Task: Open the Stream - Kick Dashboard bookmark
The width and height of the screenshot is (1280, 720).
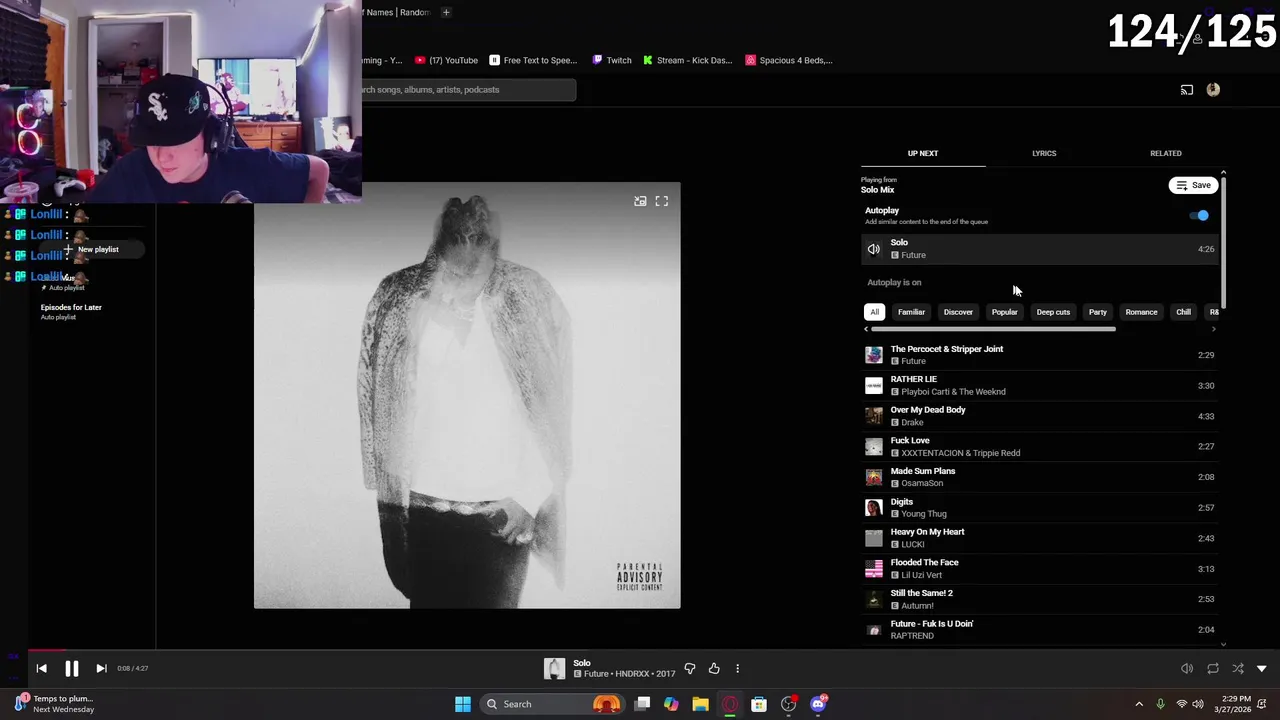Action: tap(688, 60)
